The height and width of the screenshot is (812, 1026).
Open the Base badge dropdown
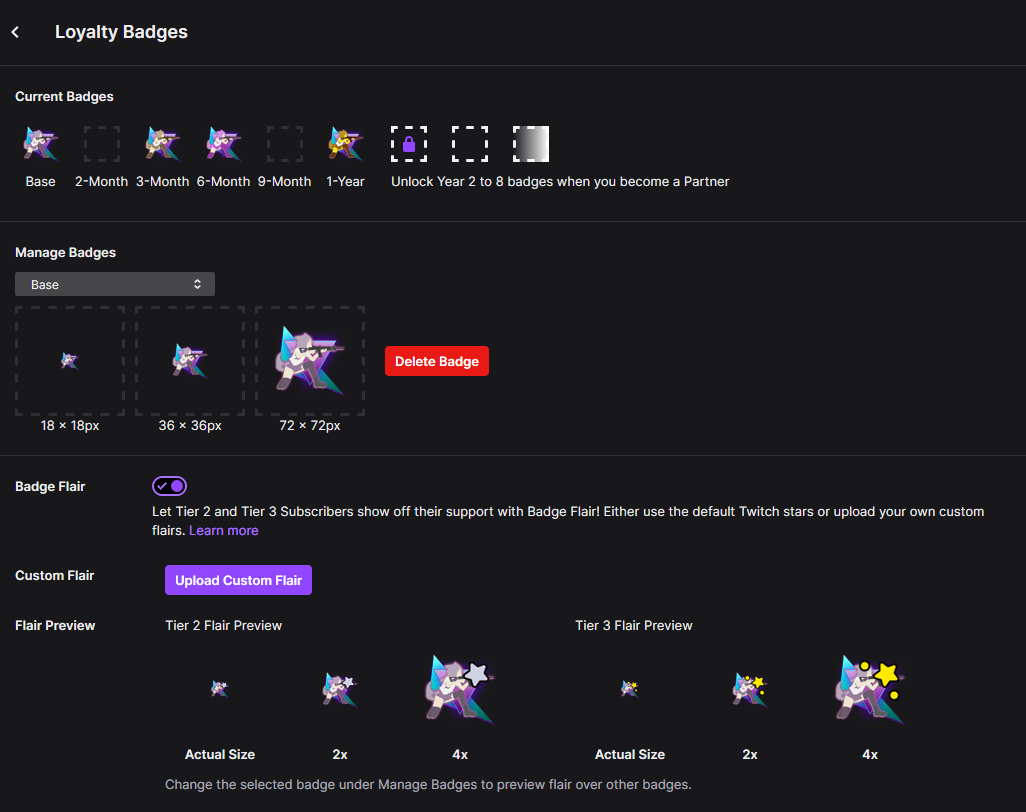point(115,284)
